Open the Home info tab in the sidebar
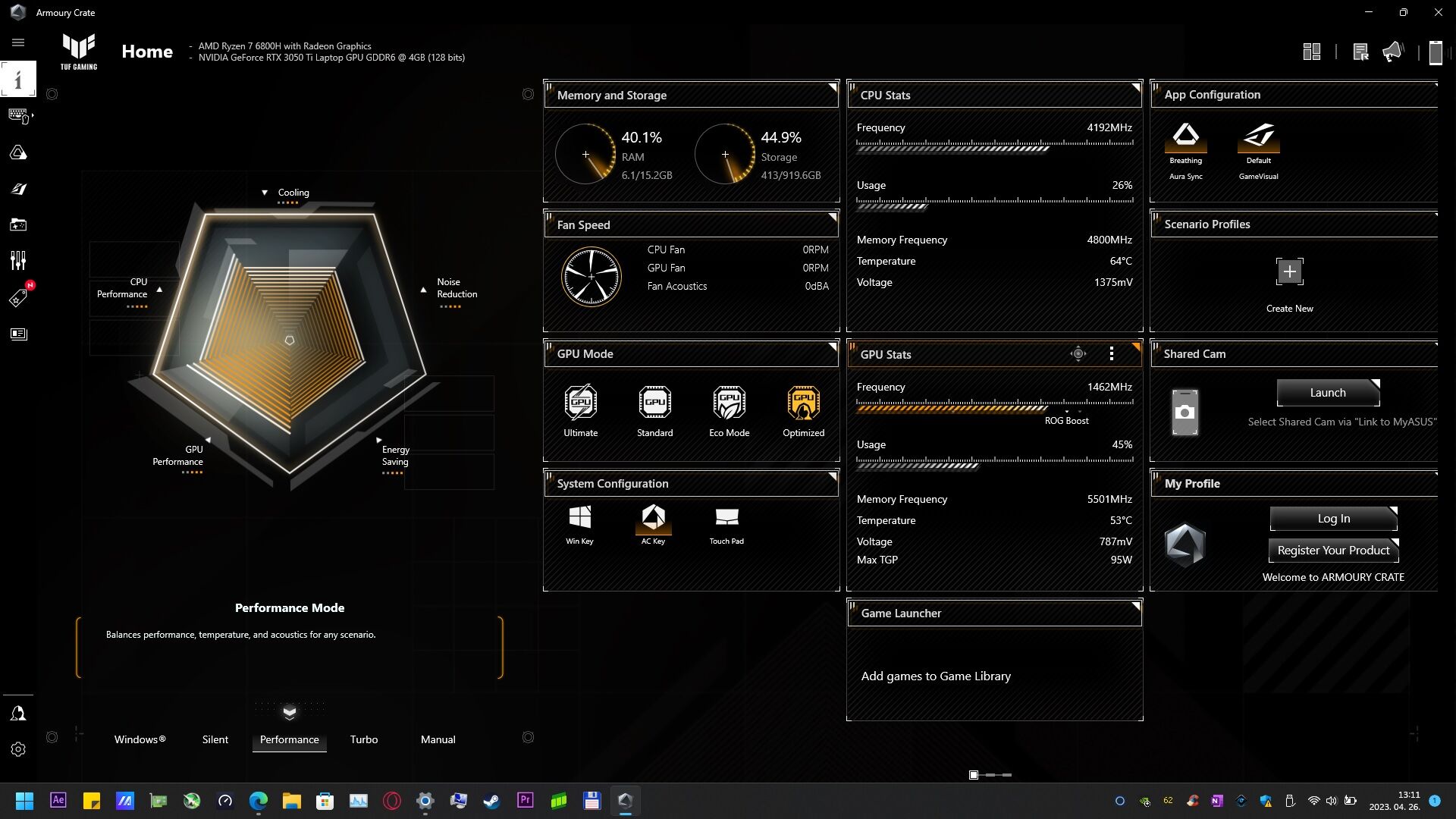The height and width of the screenshot is (819, 1456). tap(18, 79)
